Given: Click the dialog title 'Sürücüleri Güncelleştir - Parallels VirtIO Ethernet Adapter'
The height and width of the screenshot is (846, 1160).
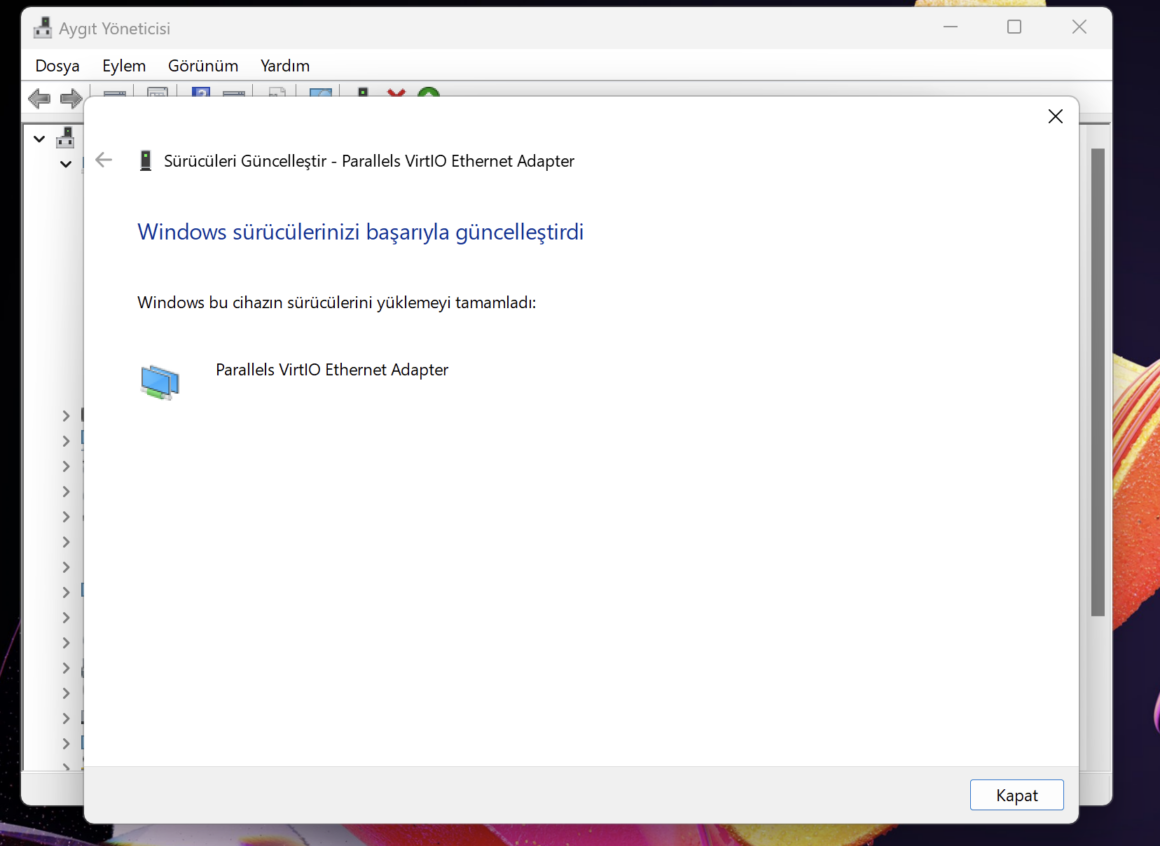Looking at the screenshot, I should click(369, 161).
